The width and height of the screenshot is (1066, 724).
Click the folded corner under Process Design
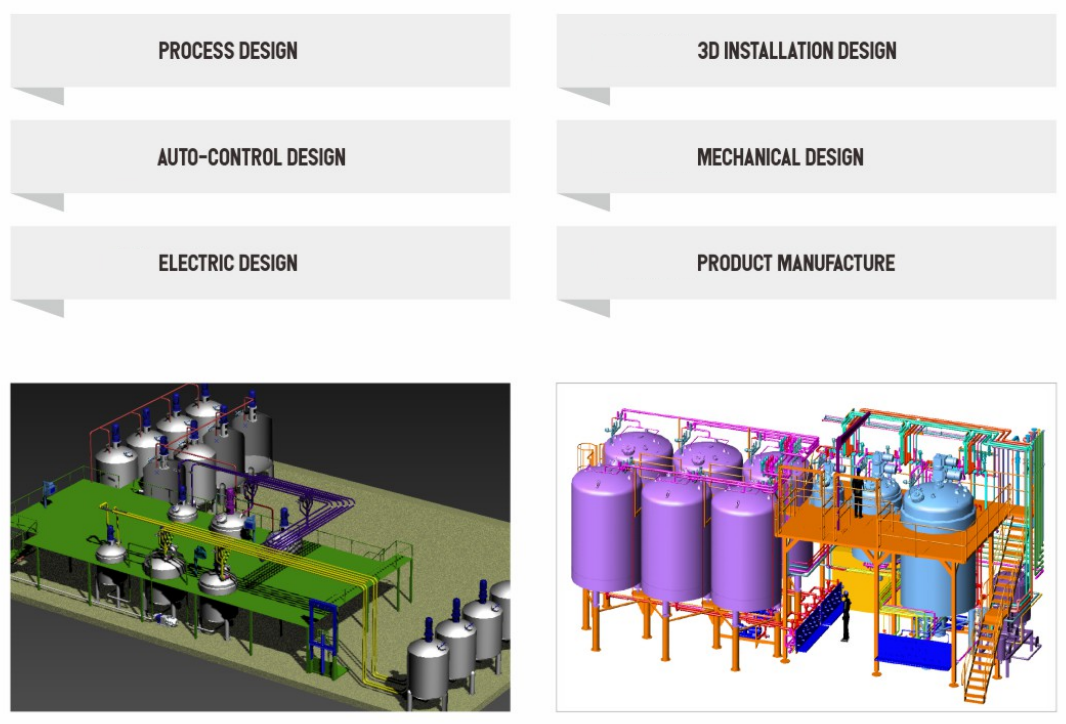[45, 95]
